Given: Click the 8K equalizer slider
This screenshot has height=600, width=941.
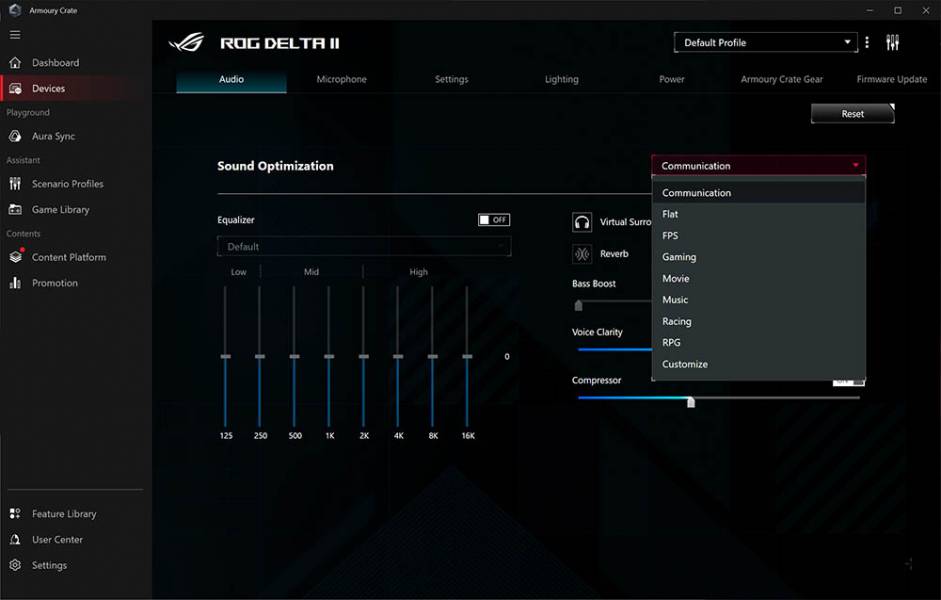Looking at the screenshot, I should coord(433,356).
